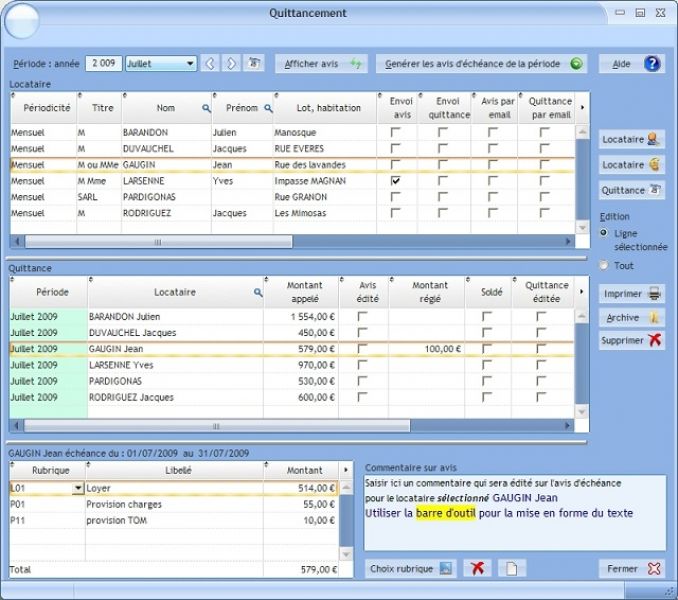The height and width of the screenshot is (600, 678).
Task: Search Quittance table by Locataire magnifier
Action: [x=258, y=293]
